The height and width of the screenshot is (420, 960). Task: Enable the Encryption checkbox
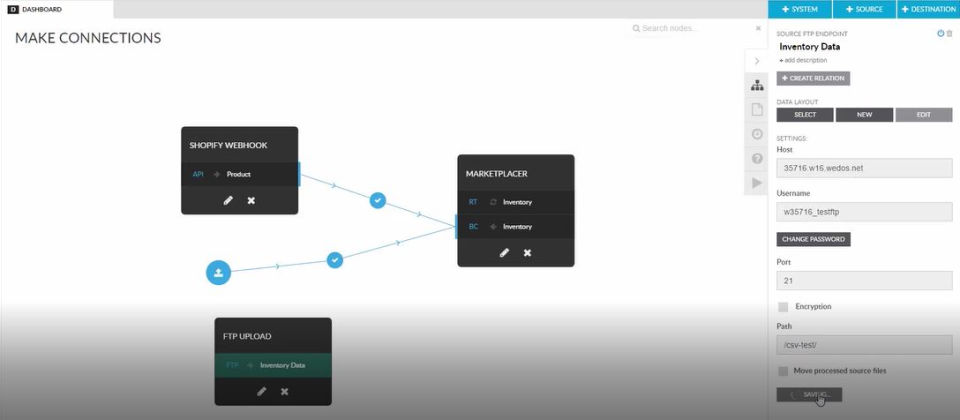[783, 307]
